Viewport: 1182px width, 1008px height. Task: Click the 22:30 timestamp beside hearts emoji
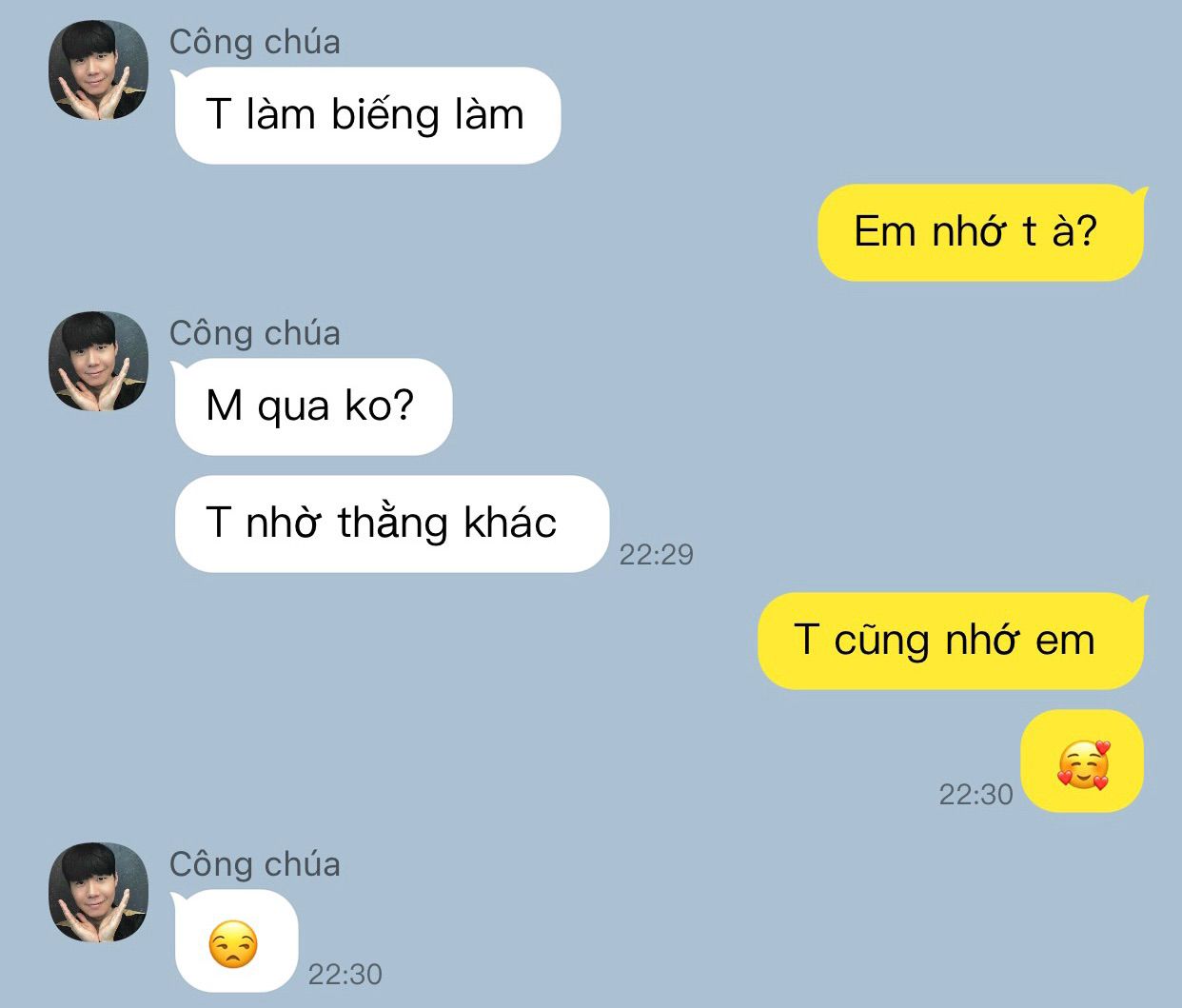(x=976, y=794)
